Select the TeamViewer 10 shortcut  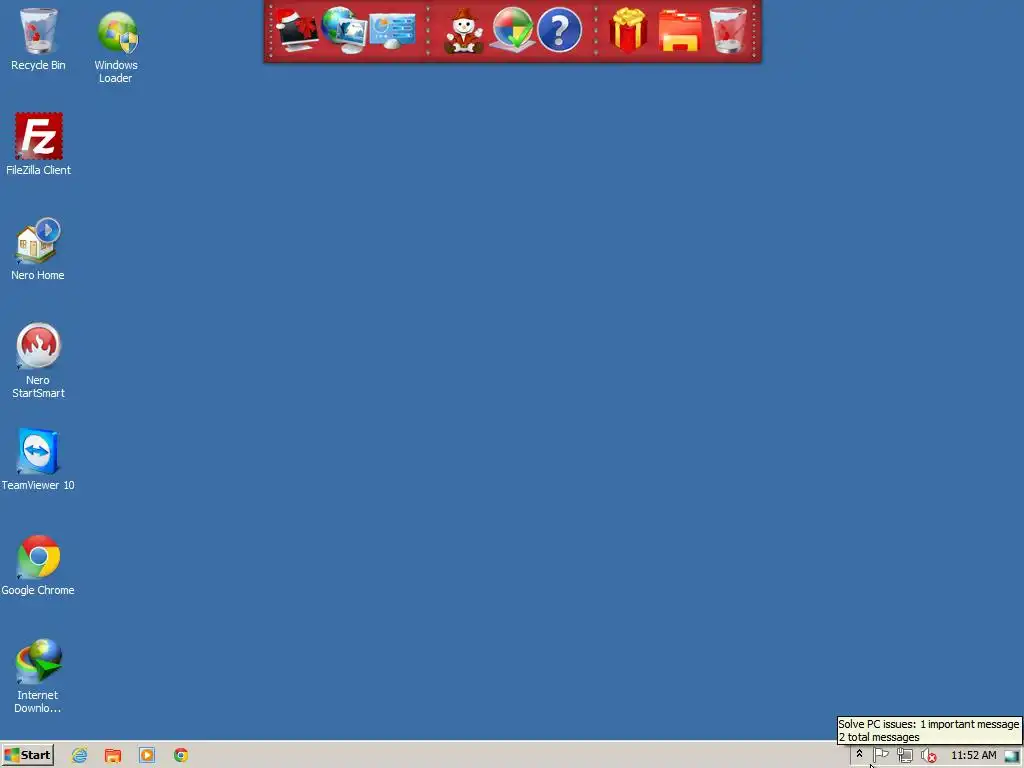click(x=38, y=459)
